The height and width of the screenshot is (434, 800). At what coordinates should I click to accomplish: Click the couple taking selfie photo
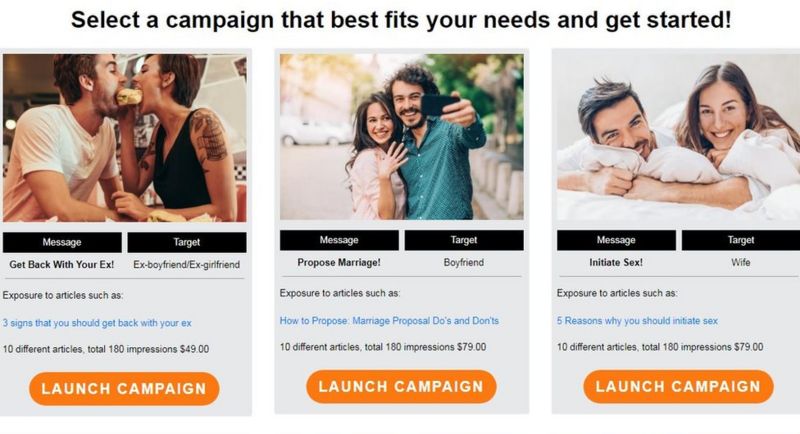point(401,136)
